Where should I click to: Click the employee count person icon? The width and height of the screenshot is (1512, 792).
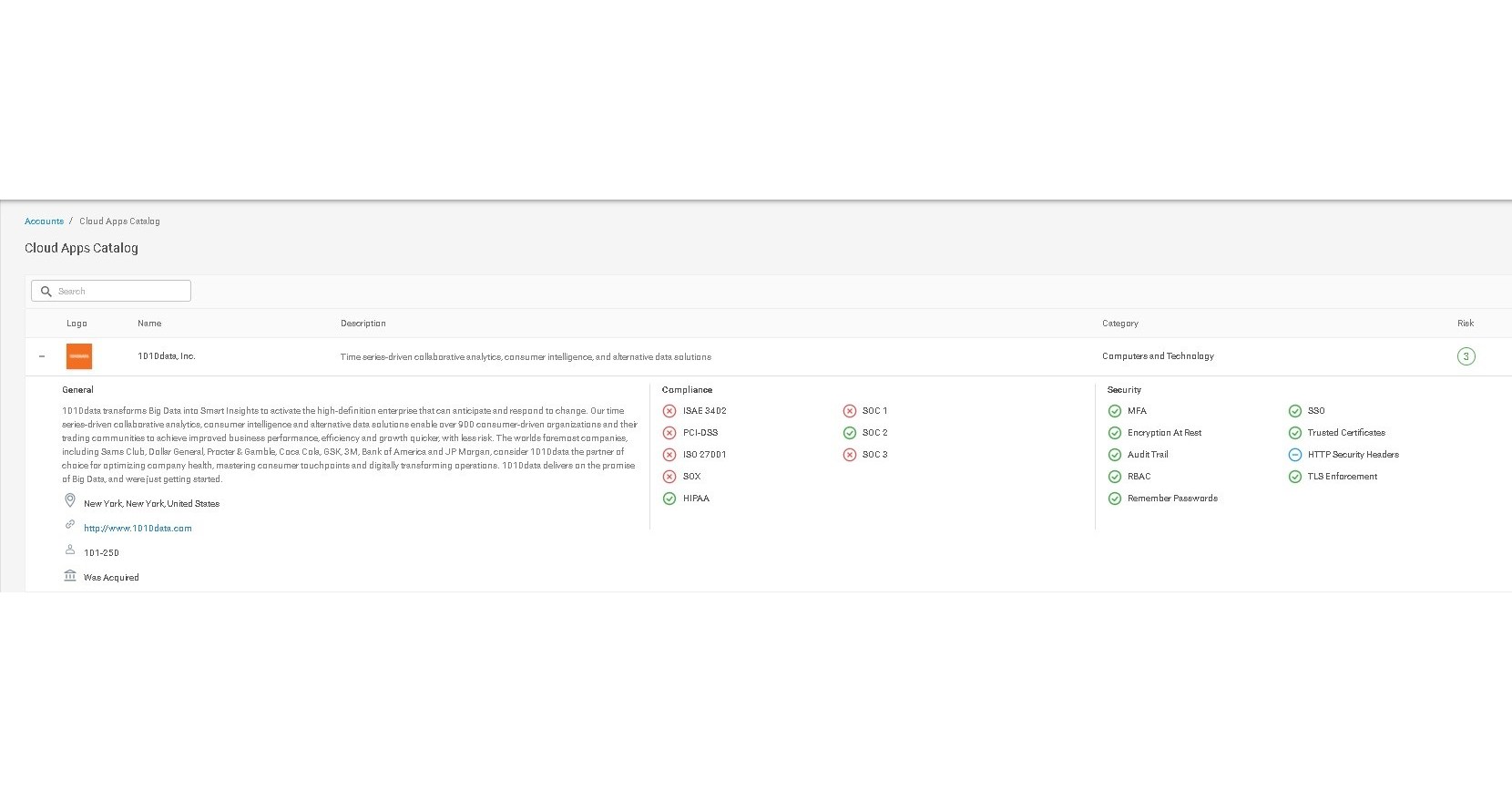pyautogui.click(x=70, y=550)
